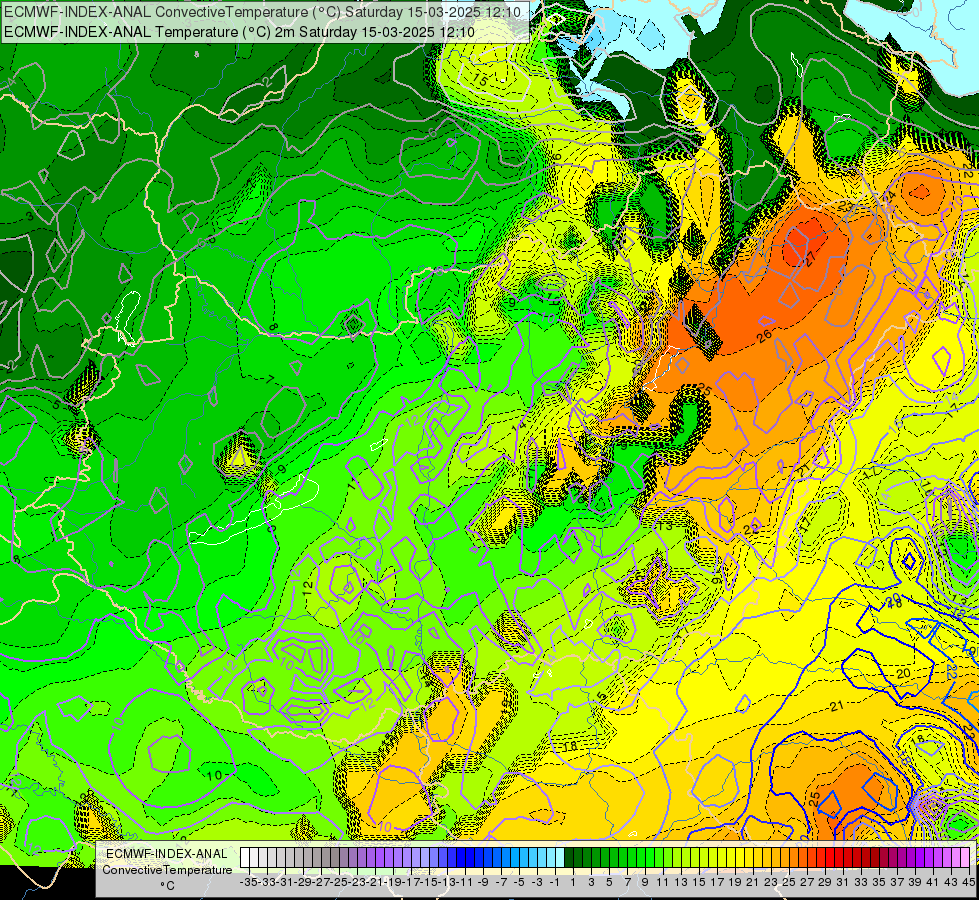Click the Temperature 2m title line

(239, 32)
